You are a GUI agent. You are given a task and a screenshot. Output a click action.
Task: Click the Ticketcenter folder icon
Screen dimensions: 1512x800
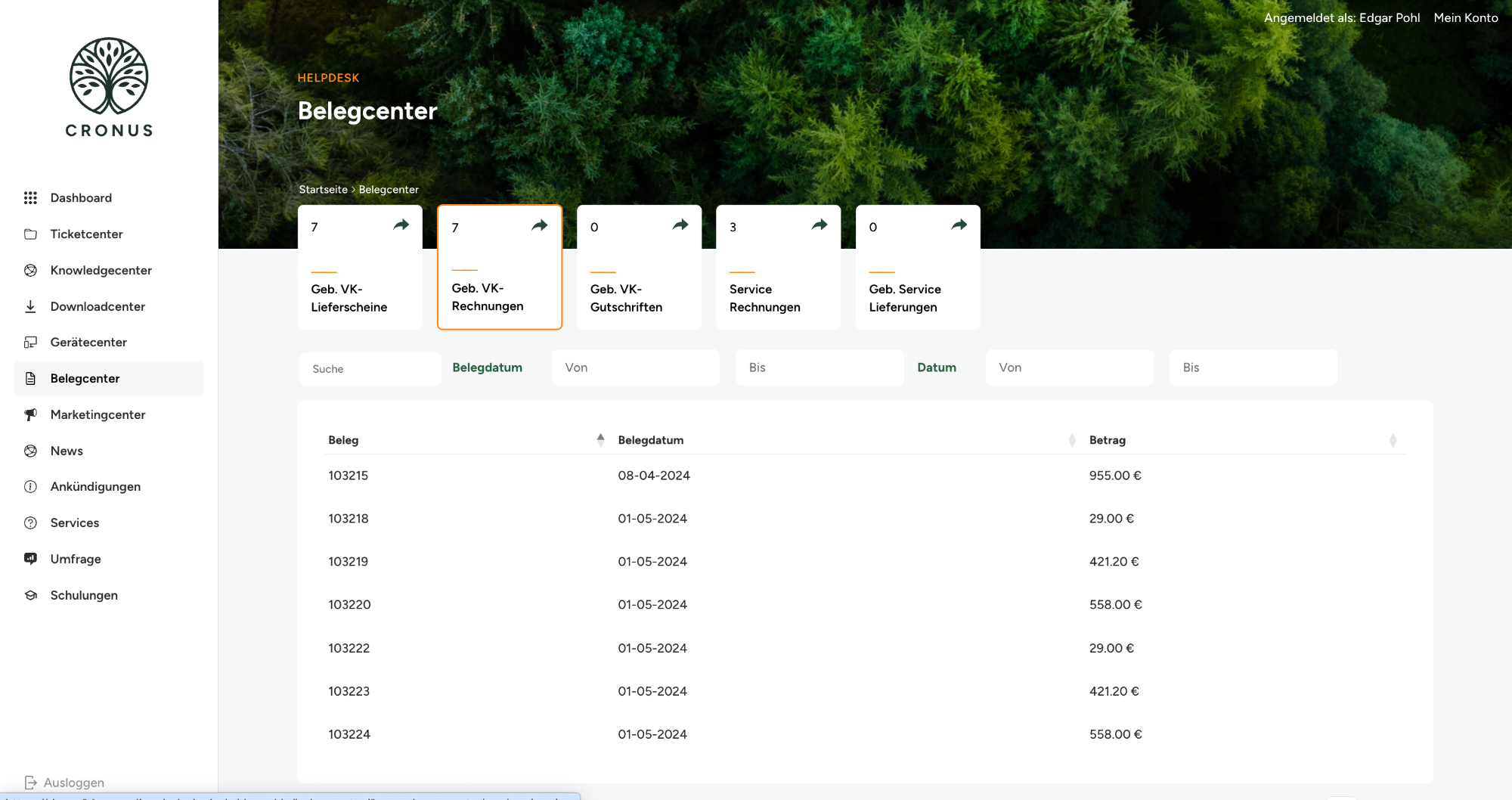point(30,234)
